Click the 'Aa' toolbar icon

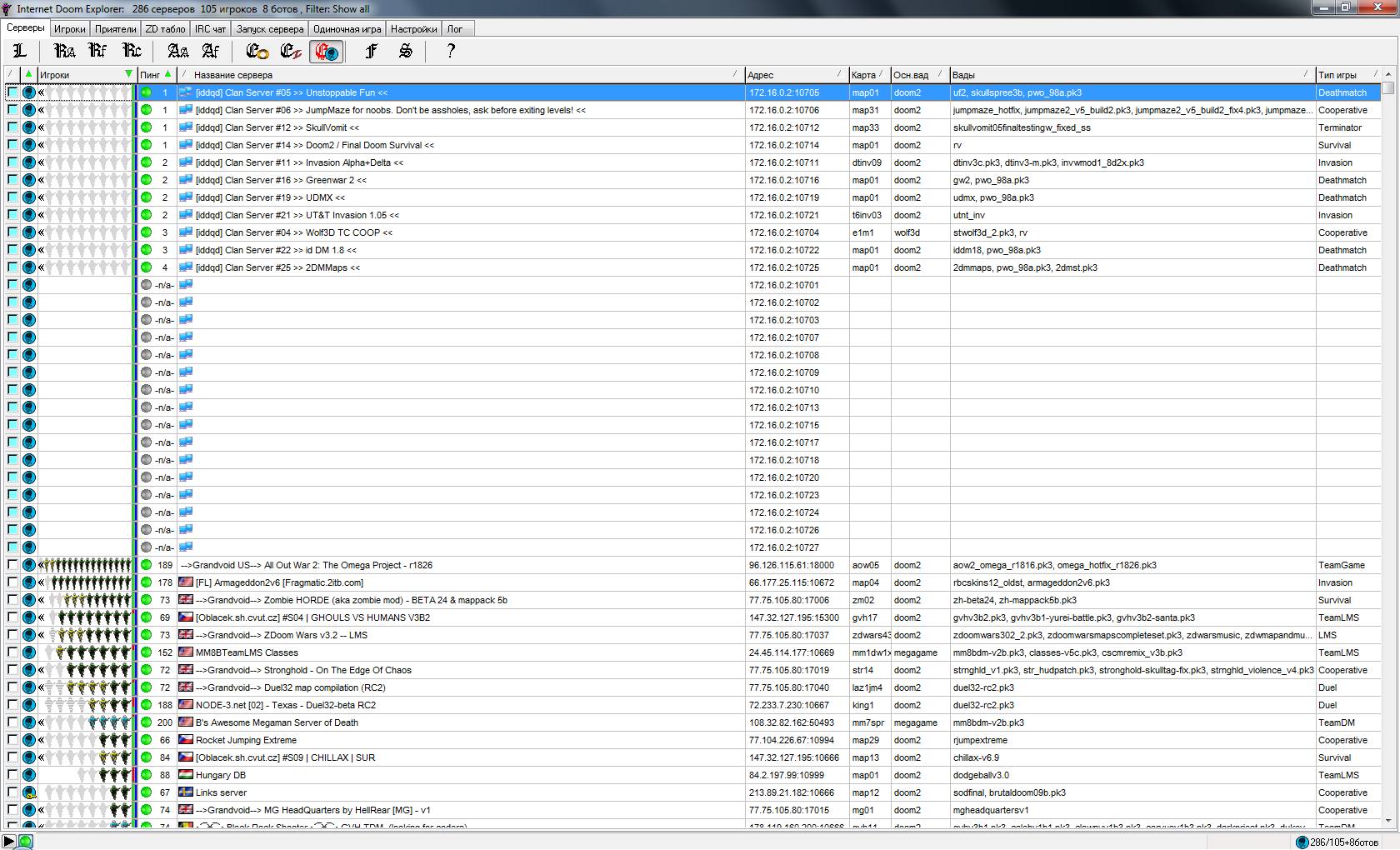tap(177, 52)
